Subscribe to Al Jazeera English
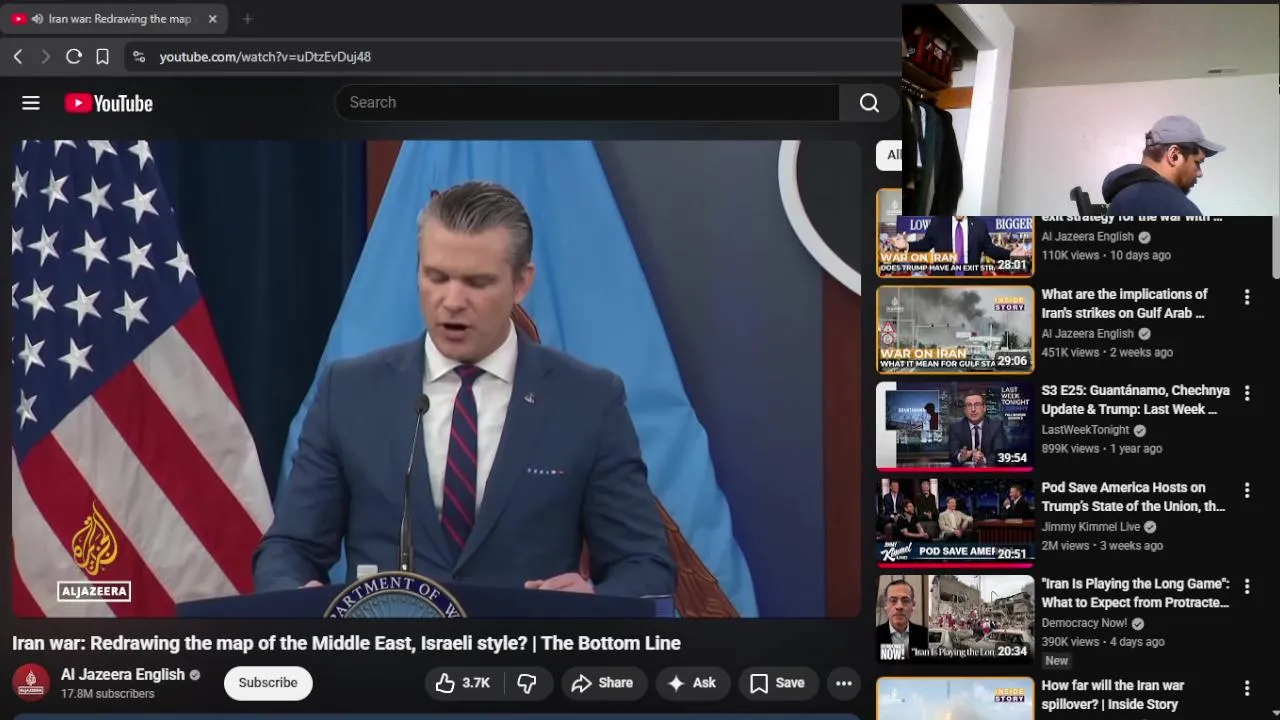 coord(268,683)
